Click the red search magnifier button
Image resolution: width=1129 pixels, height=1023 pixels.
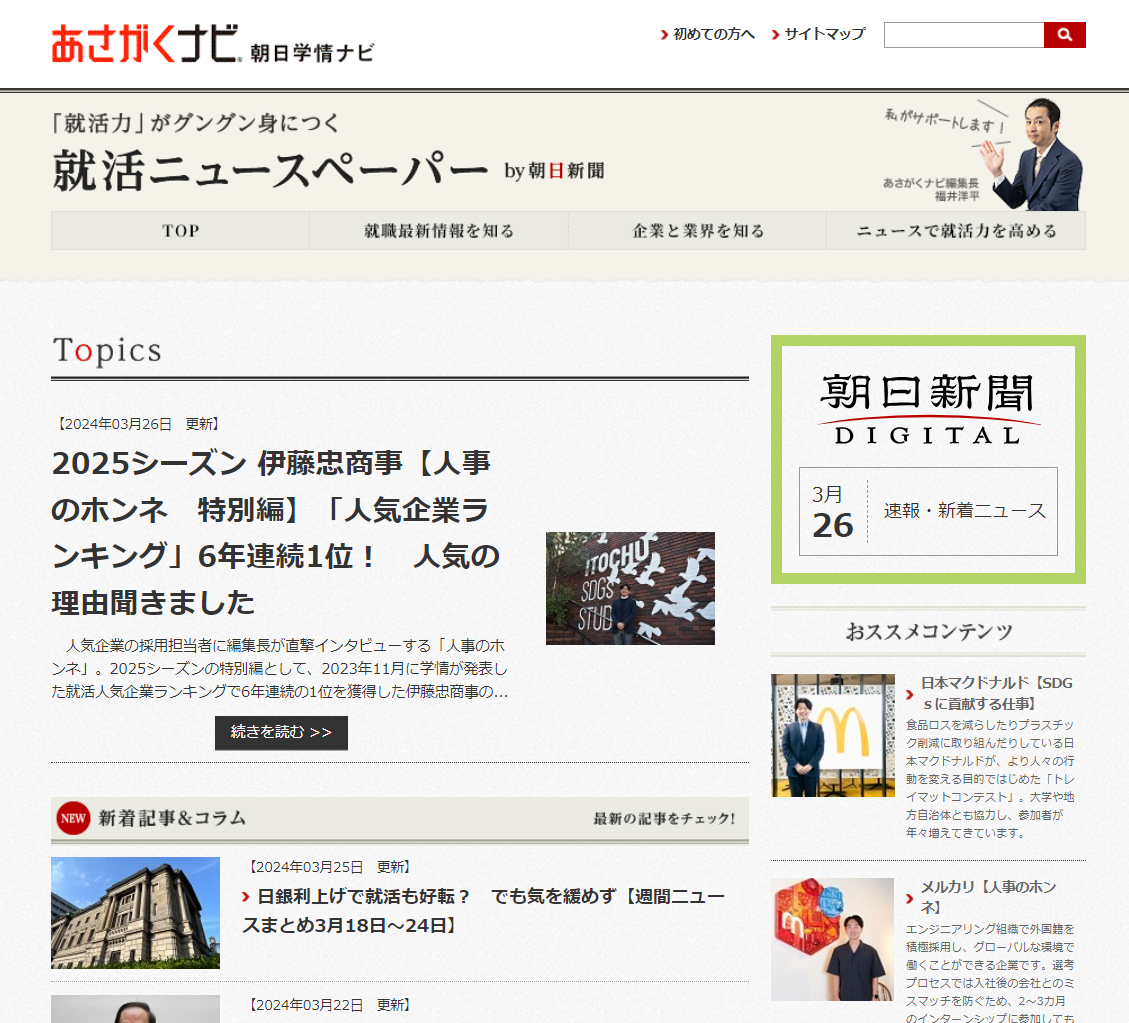tap(1064, 35)
